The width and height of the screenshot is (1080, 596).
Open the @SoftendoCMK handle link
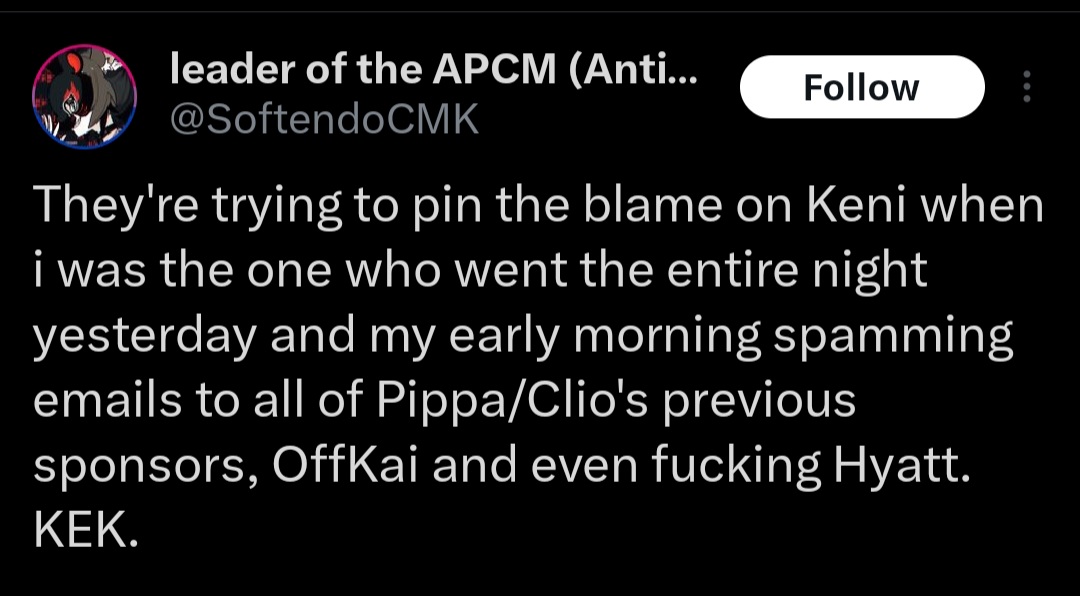[x=324, y=119]
